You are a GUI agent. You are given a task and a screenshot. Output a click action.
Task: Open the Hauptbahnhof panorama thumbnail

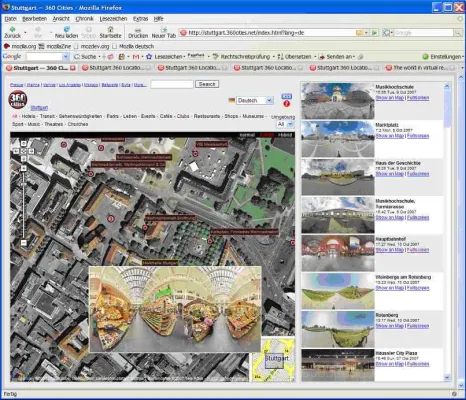(x=338, y=253)
